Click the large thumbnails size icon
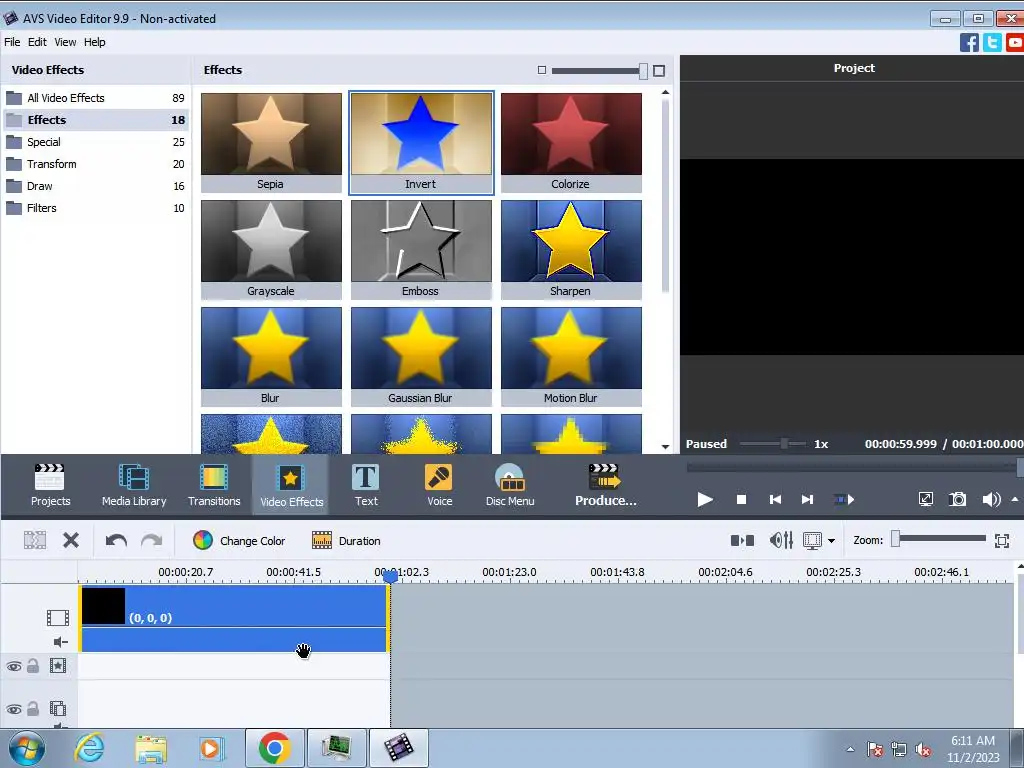Screen dimensions: 1024x768 click(659, 71)
